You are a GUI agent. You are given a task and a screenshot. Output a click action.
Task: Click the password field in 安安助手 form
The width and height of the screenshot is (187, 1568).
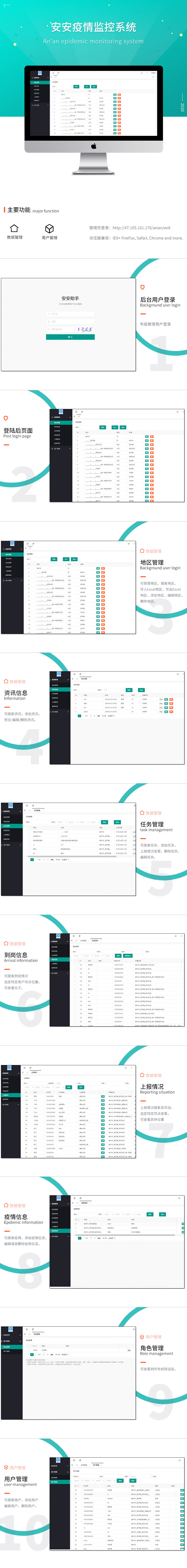[70, 321]
